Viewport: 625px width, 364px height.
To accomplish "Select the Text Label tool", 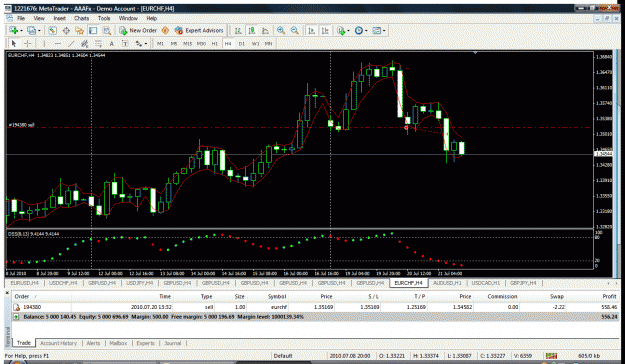I will [125, 43].
